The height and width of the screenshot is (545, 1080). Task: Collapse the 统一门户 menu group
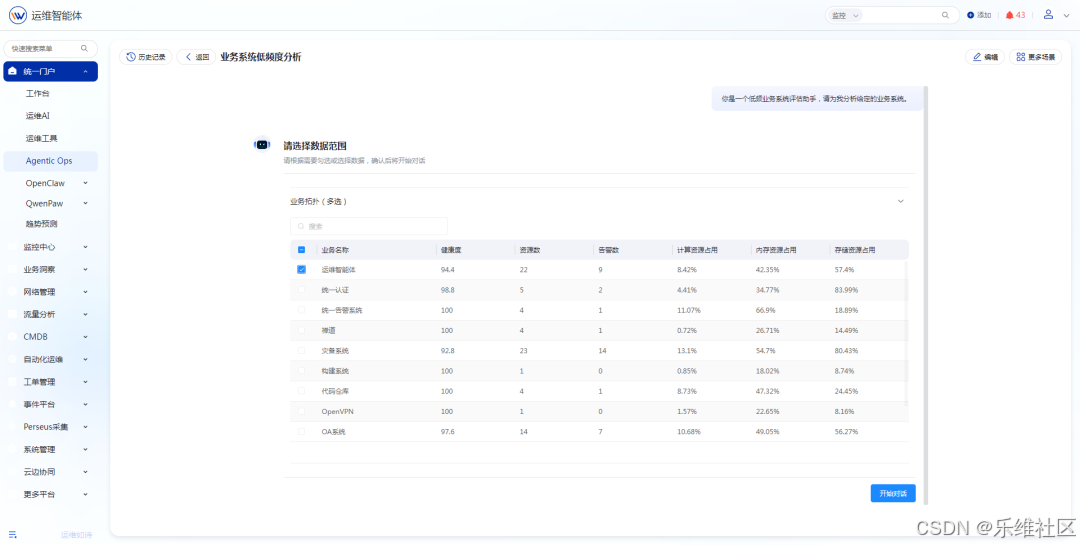(x=85, y=72)
